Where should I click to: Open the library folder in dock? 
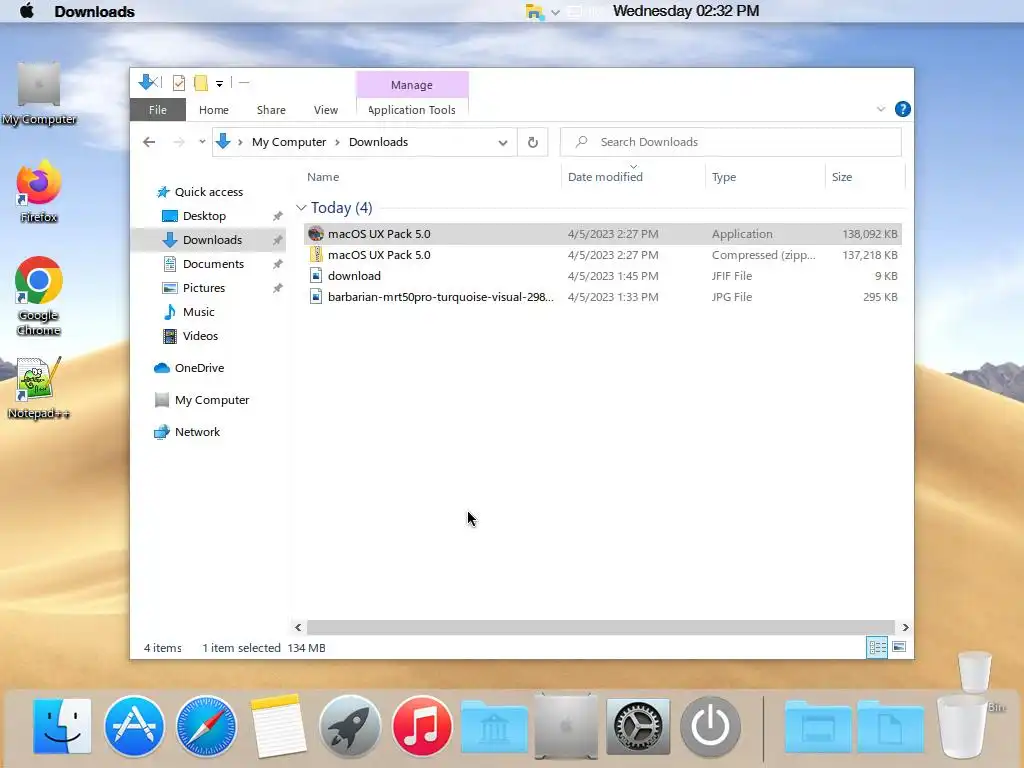pos(494,727)
